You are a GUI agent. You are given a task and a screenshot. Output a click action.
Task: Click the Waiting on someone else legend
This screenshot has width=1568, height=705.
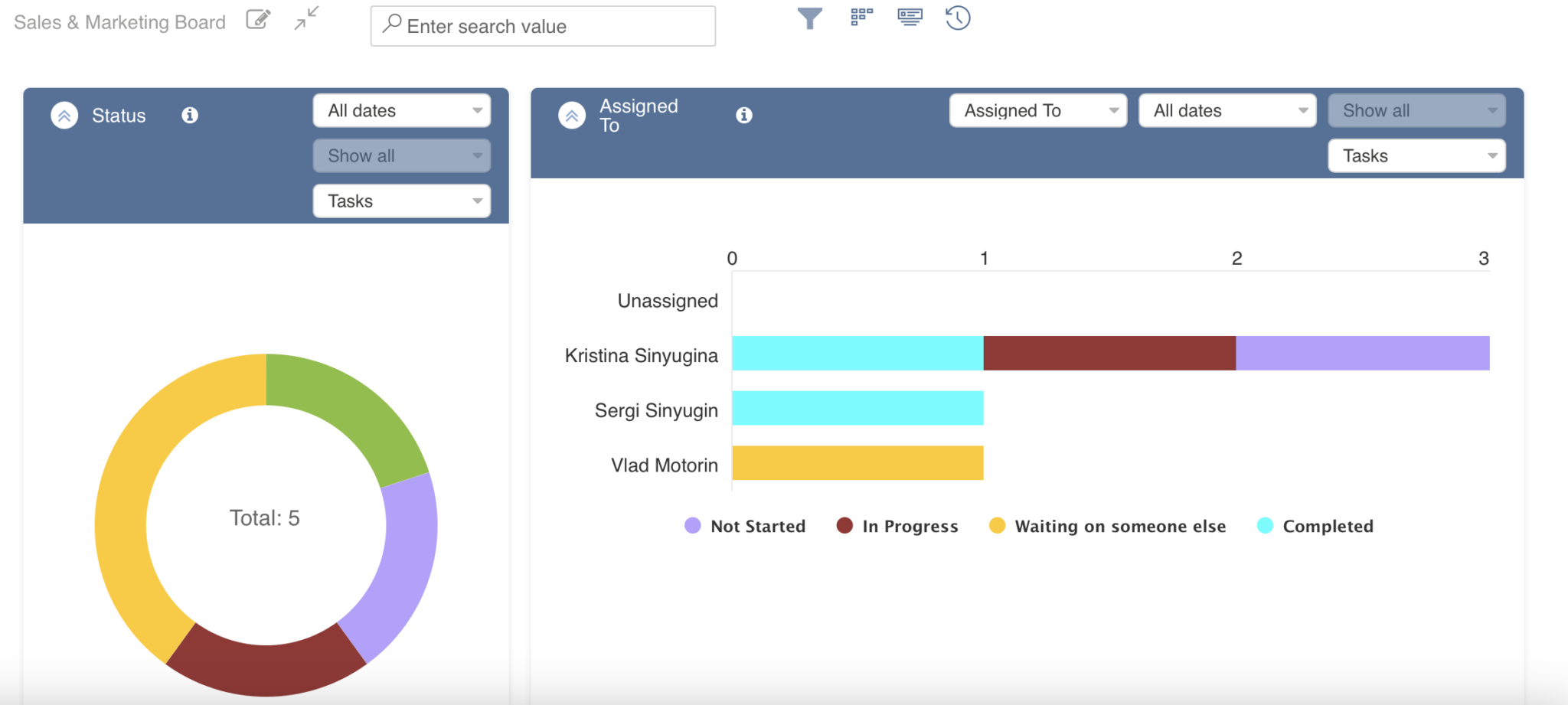pos(1120,526)
